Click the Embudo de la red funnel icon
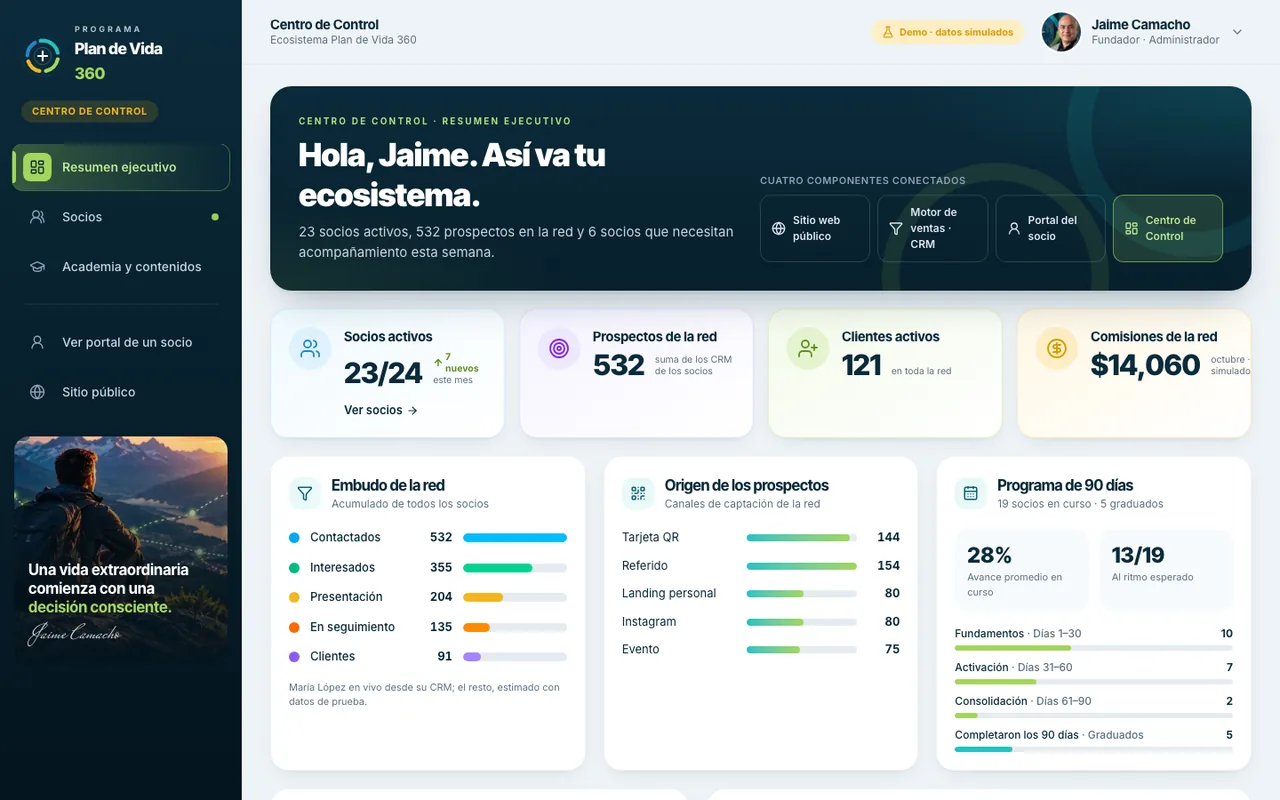 (x=304, y=493)
